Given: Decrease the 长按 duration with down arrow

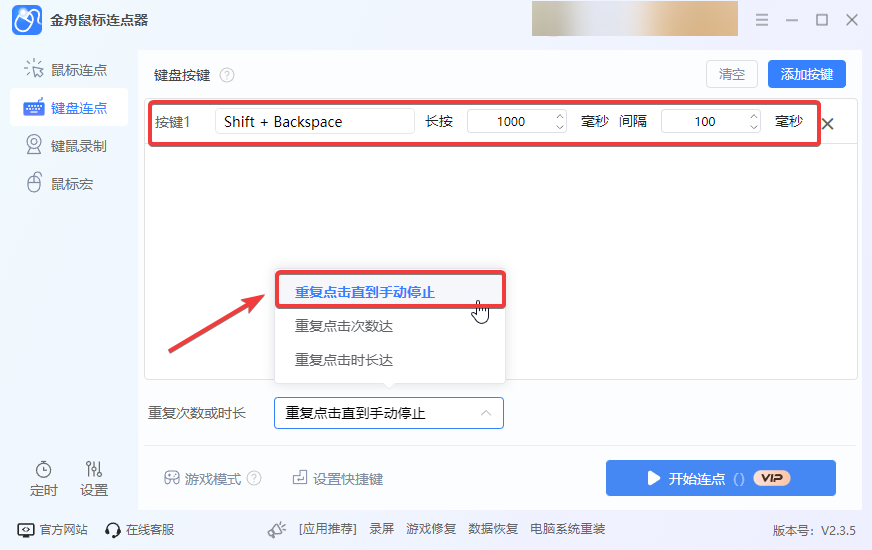Looking at the screenshot, I should (x=560, y=127).
